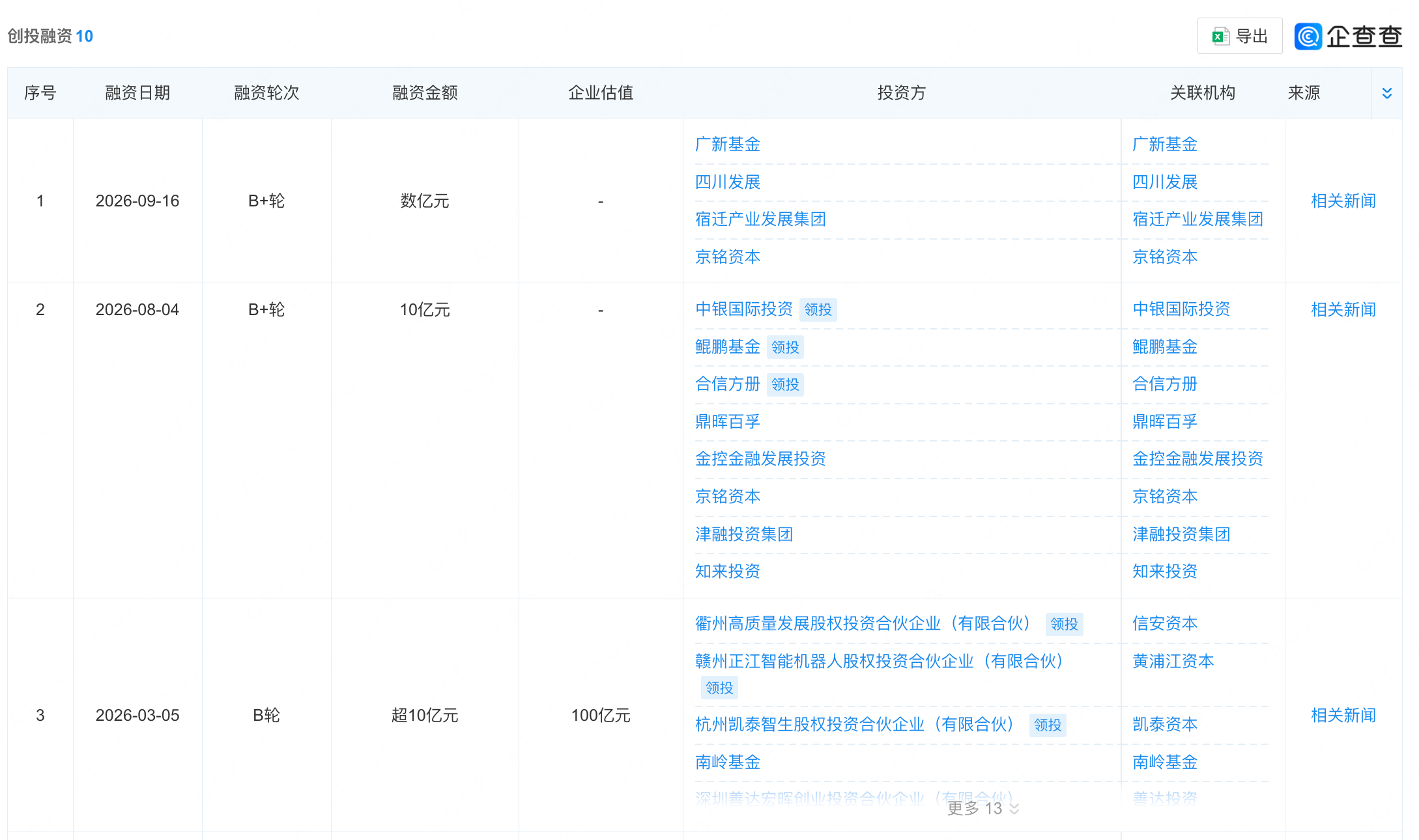
Task: Expand the 更多 13 investors list
Action: (x=982, y=808)
